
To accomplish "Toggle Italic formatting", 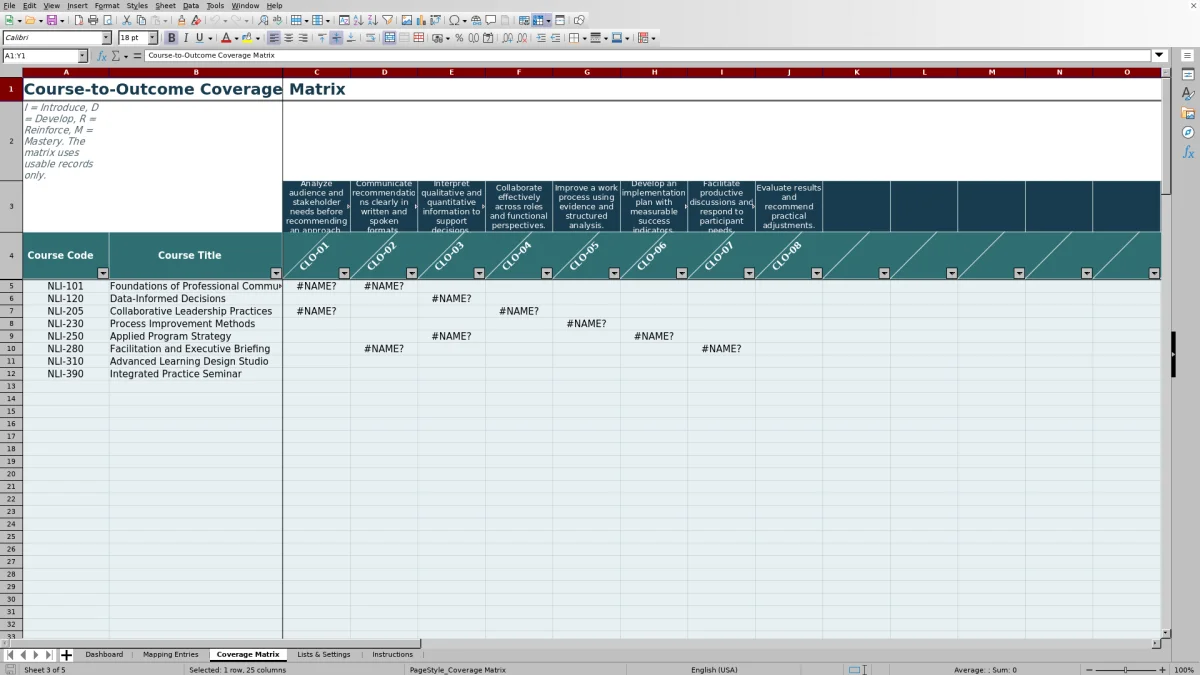I will click(x=186, y=38).
